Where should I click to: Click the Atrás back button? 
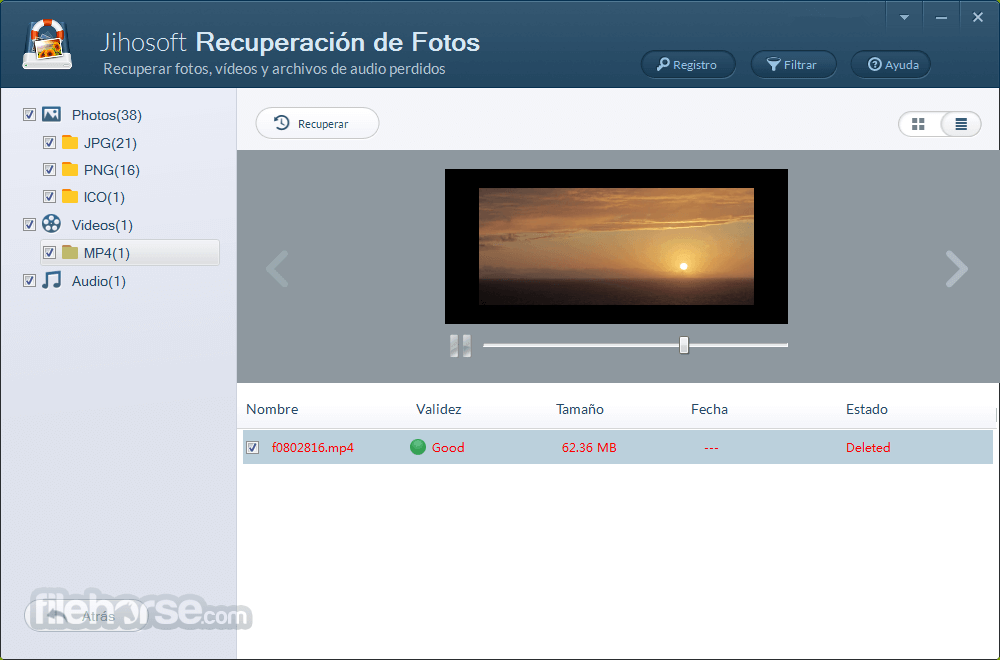(x=86, y=616)
